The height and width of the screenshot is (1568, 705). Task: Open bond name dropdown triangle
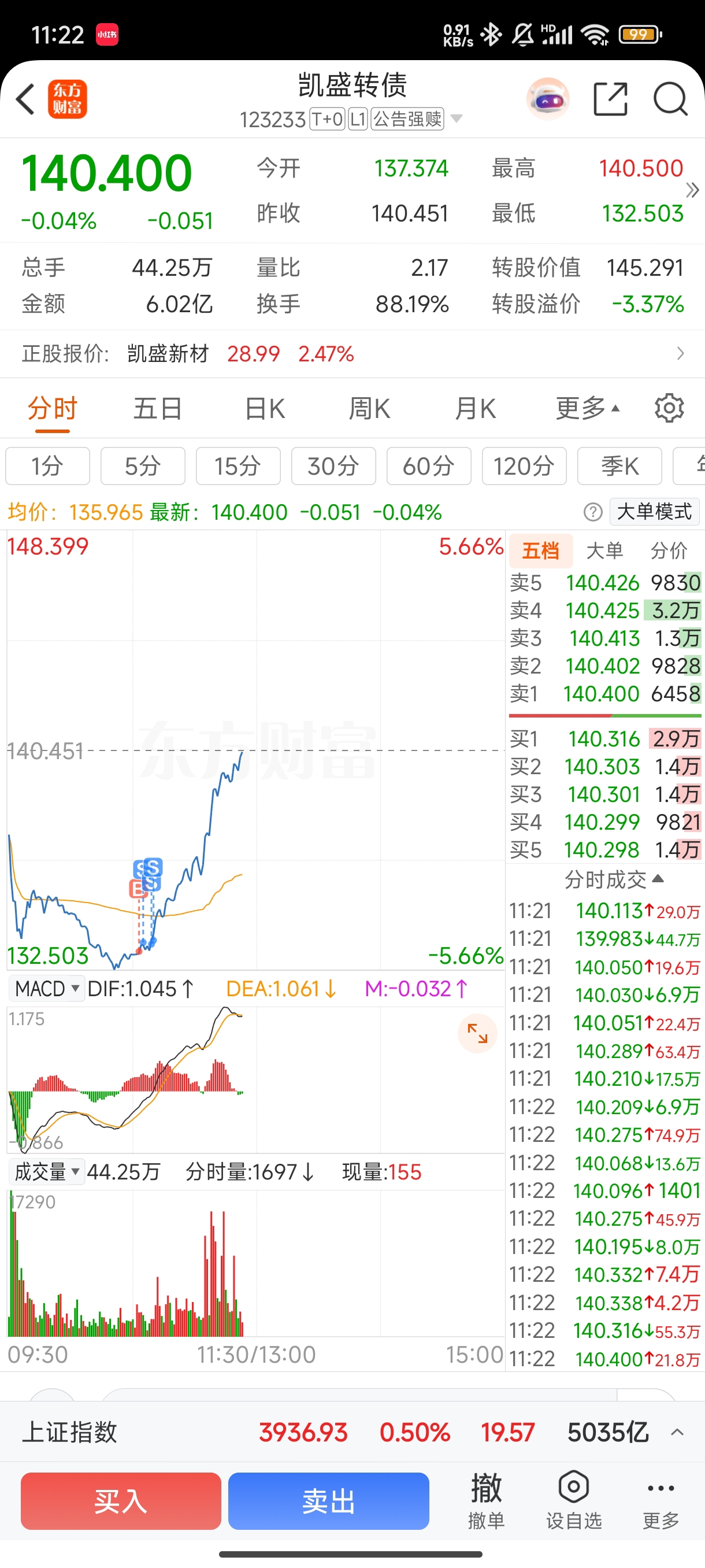pyautogui.click(x=456, y=118)
